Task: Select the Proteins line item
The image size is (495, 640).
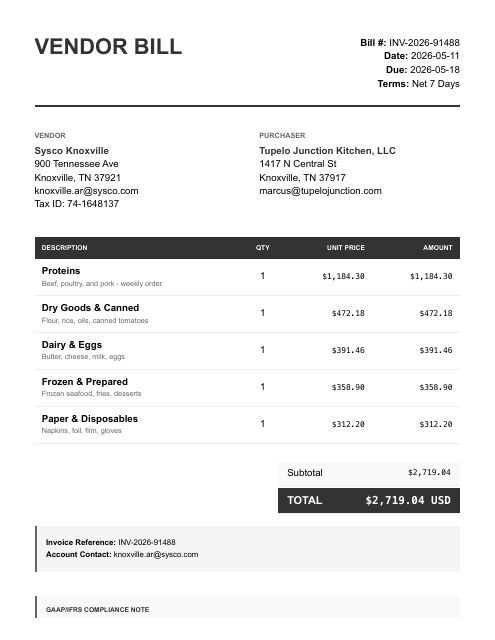Action: [x=247, y=277]
